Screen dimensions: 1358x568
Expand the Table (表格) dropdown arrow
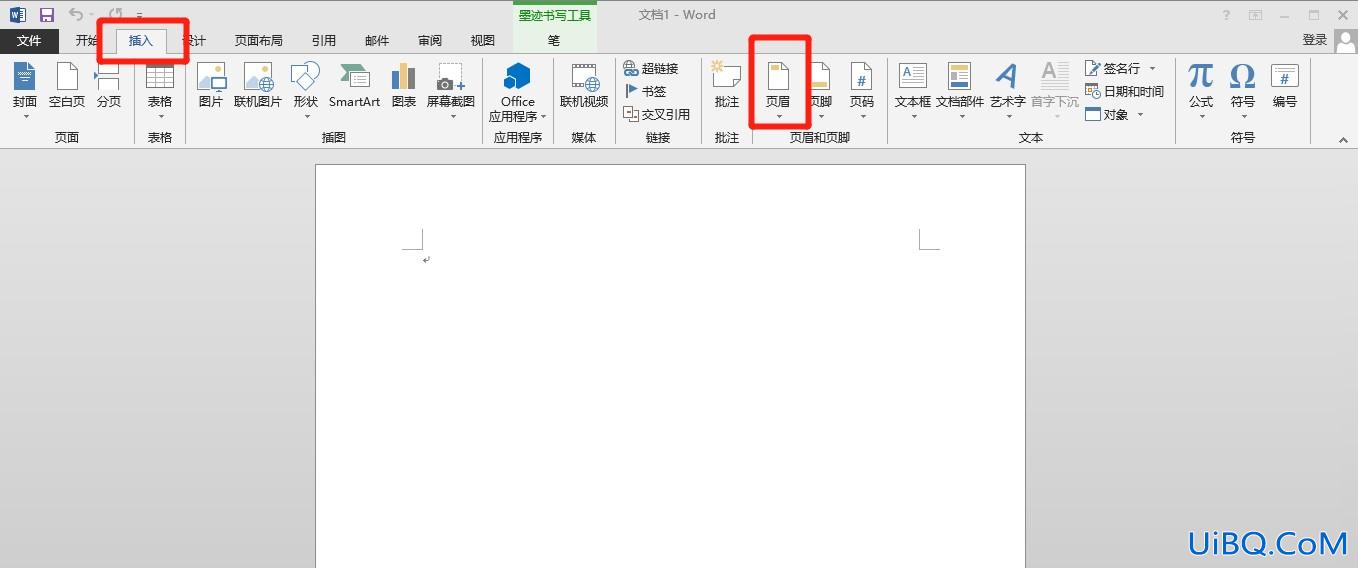point(160,117)
